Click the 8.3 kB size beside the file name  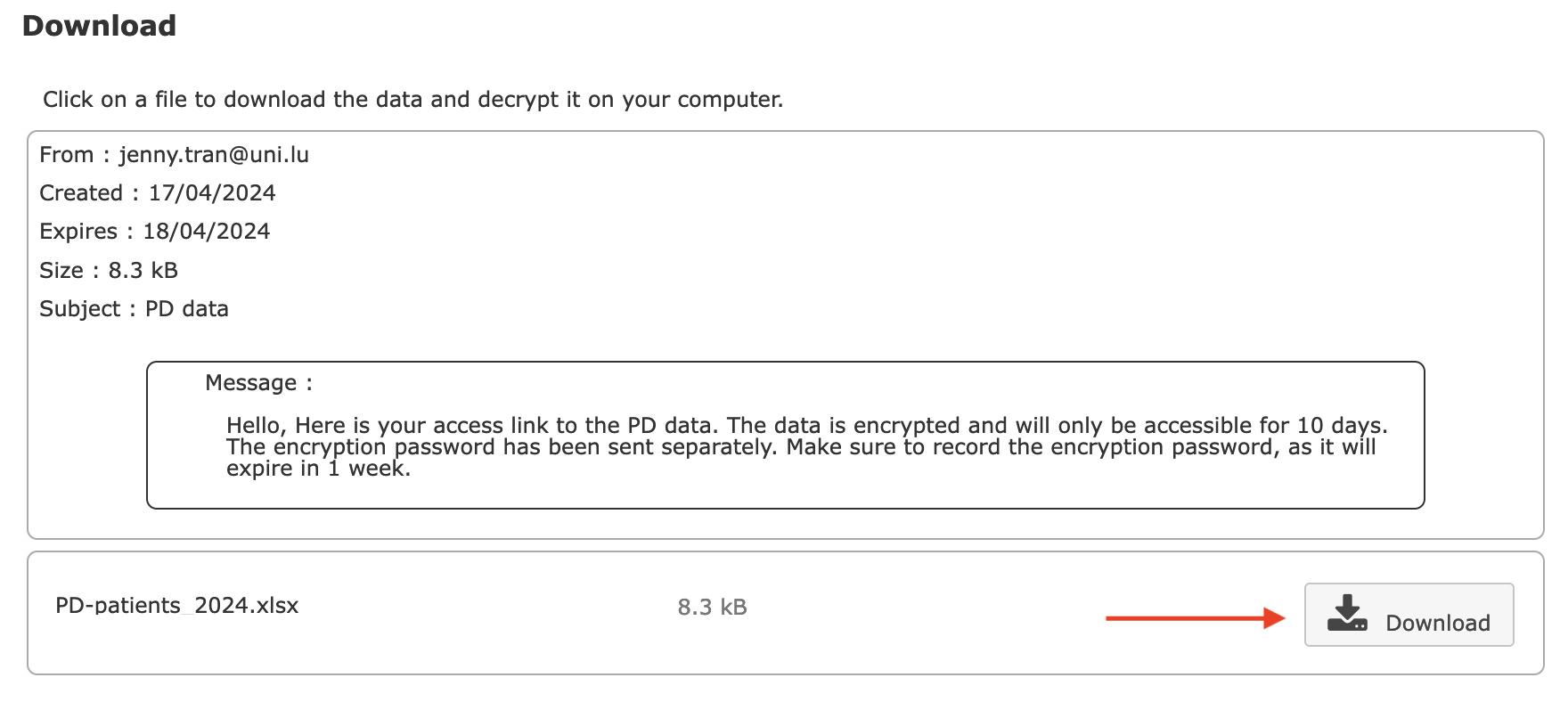(712, 608)
